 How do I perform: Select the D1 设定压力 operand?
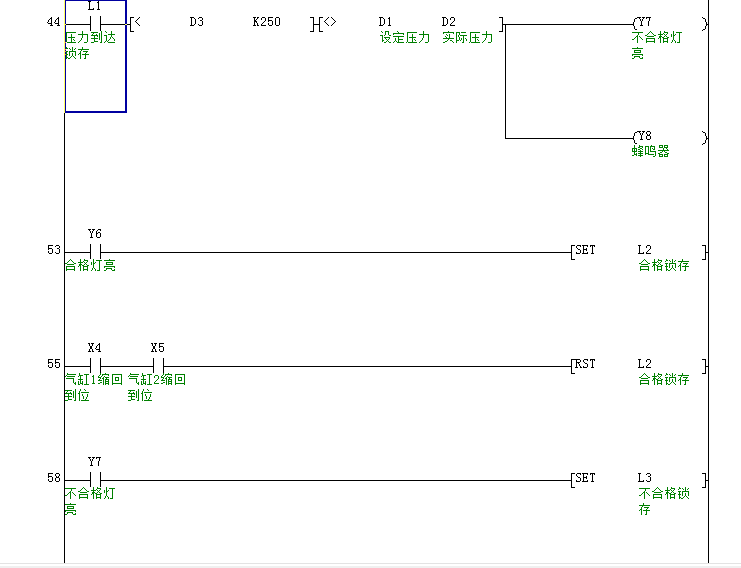386,22
